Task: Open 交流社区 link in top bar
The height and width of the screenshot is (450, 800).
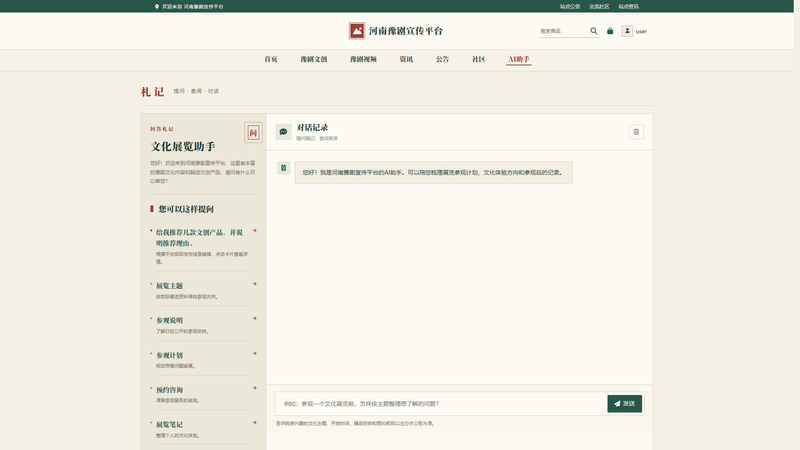Action: pos(599,7)
